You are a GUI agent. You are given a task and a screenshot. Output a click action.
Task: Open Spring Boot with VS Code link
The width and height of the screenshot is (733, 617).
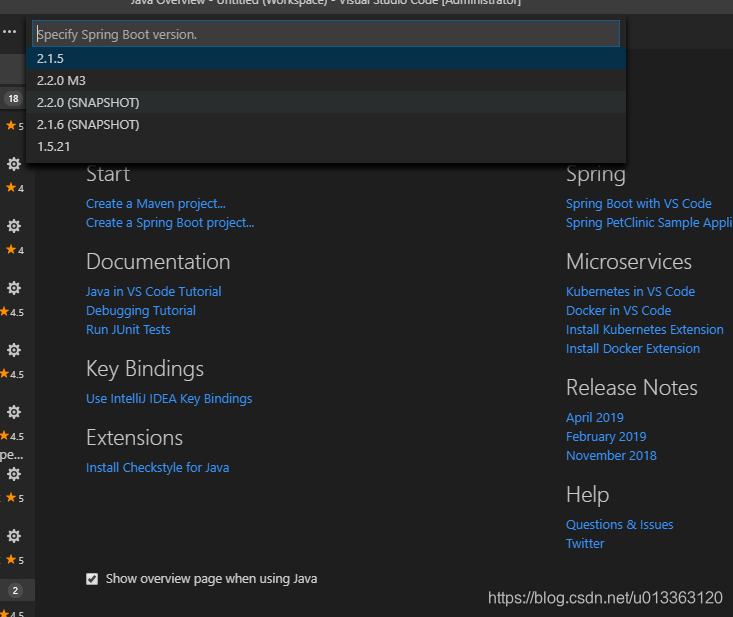(x=639, y=204)
